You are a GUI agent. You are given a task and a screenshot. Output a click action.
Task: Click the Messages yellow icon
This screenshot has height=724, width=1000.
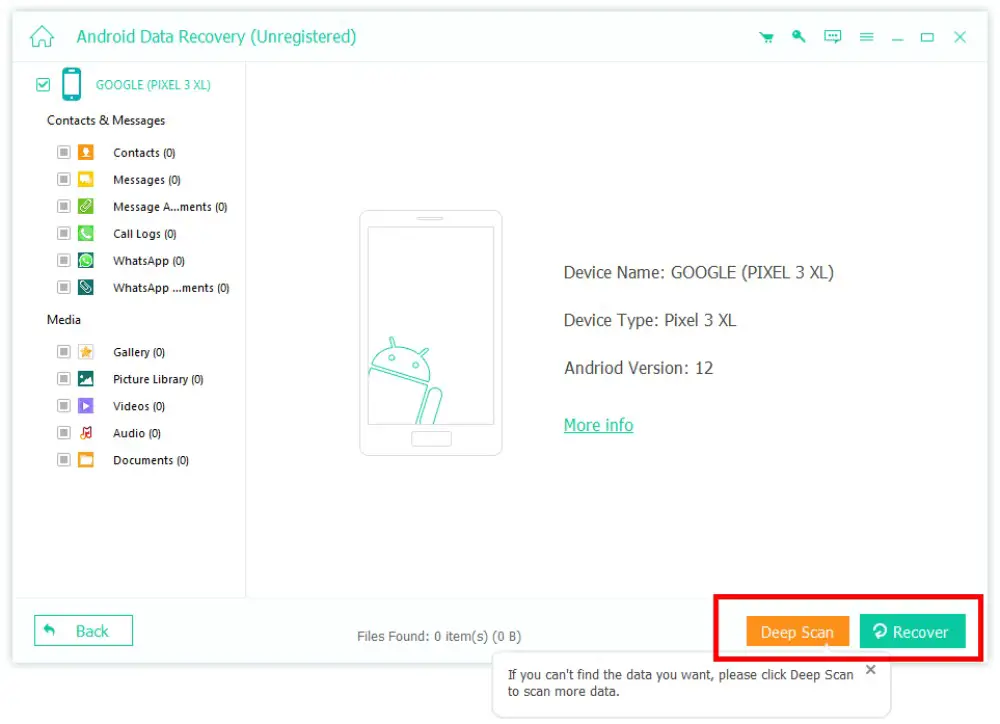[x=85, y=179]
